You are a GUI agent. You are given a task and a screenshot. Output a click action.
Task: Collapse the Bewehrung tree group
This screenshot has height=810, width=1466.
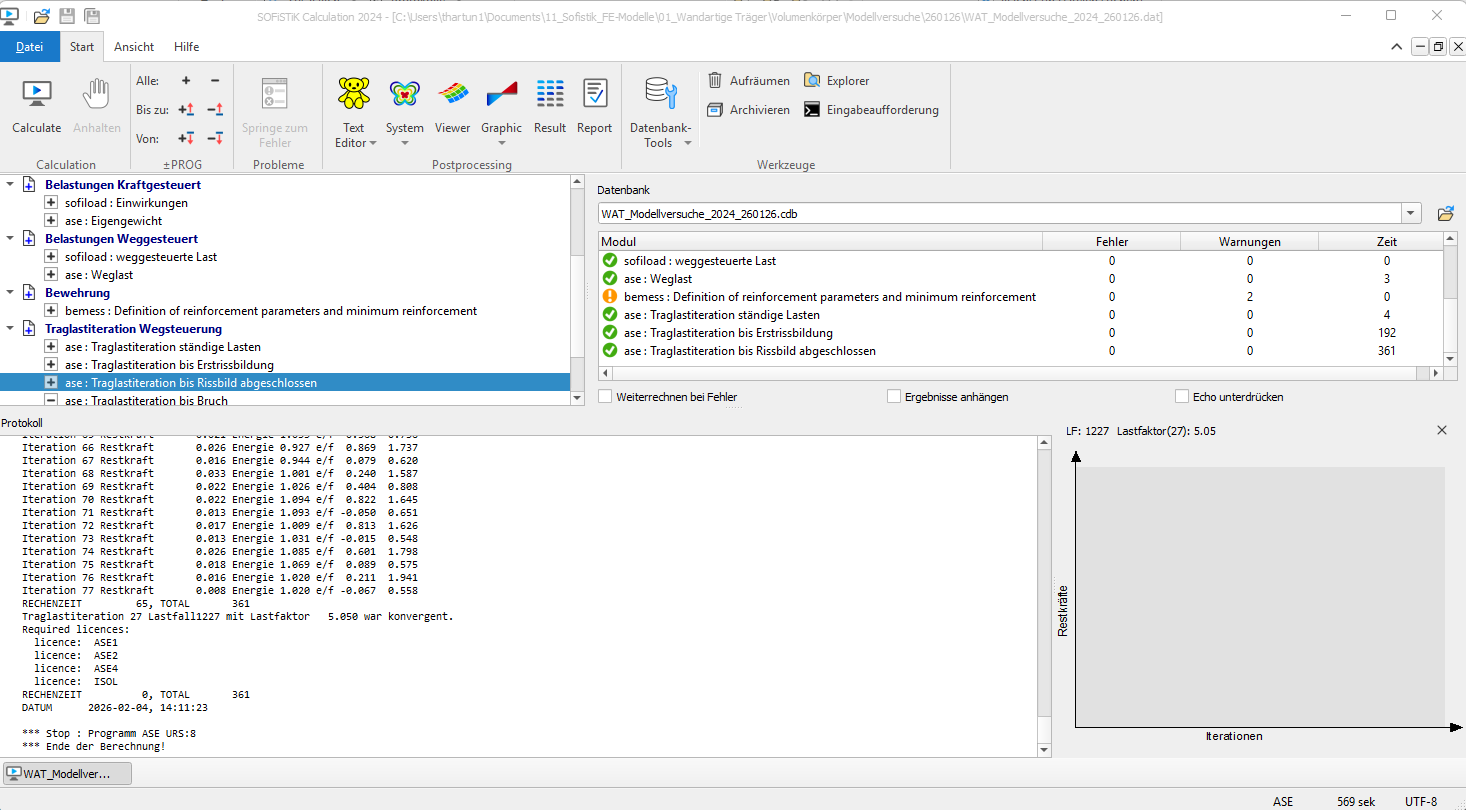point(10,293)
